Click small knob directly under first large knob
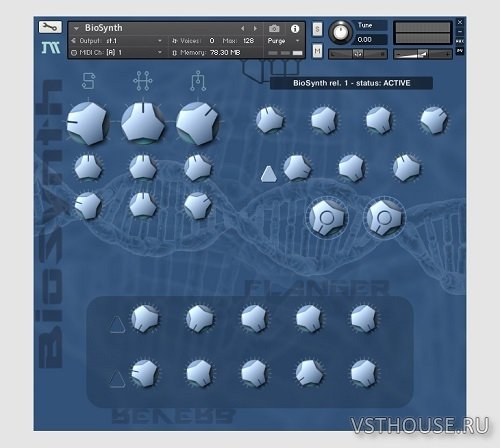 [x=88, y=167]
